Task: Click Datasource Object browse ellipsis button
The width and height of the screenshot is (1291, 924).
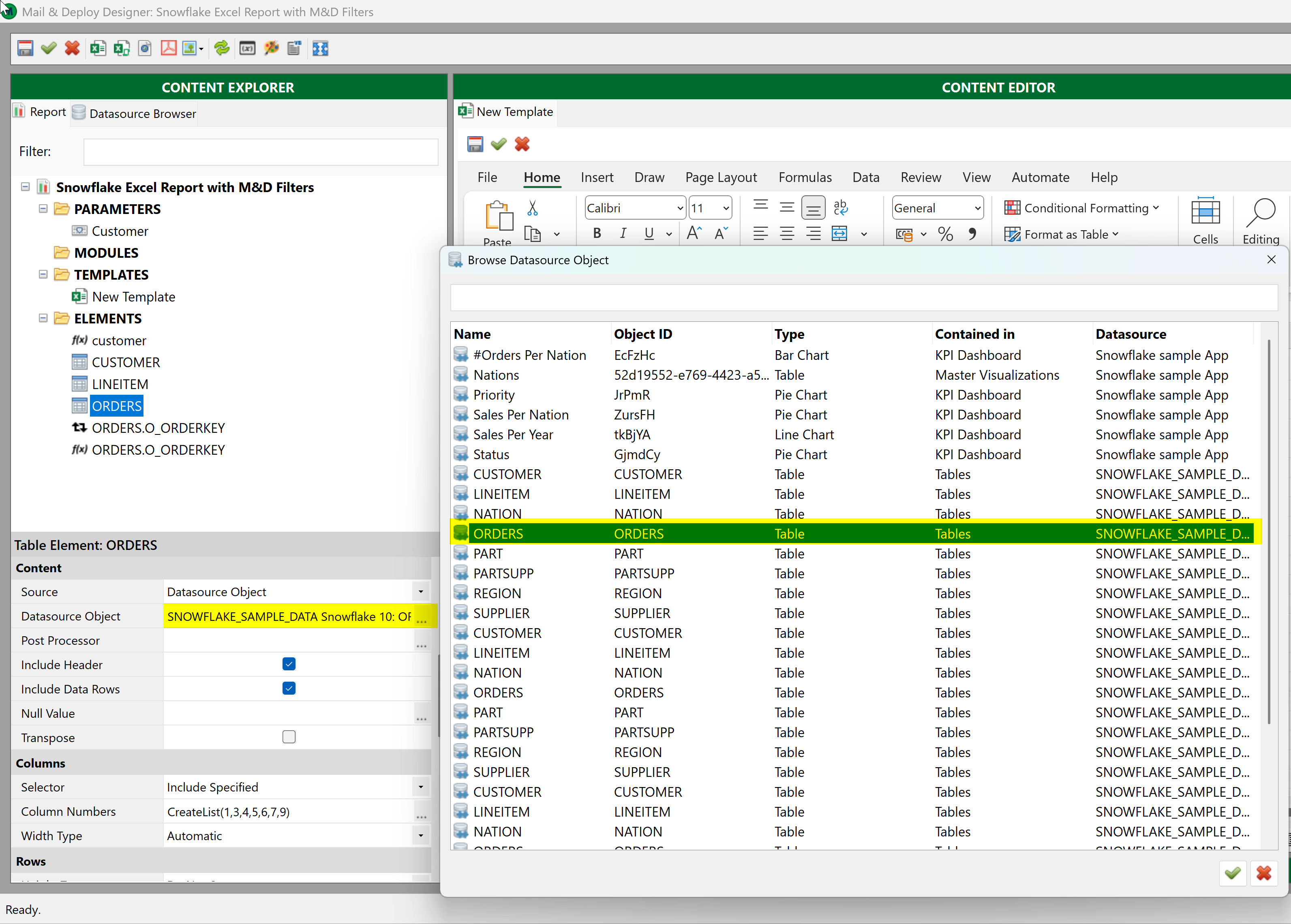Action: click(422, 617)
